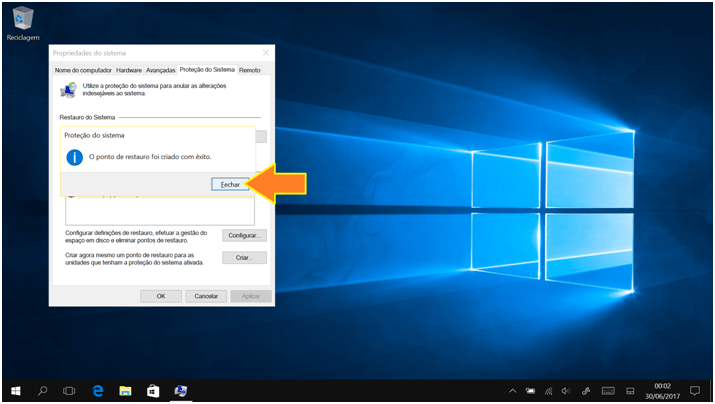Screen dimensions: 715x404
Task: Open the Recycle Bin (Reciclagem) desktop icon
Action: pyautogui.click(x=19, y=21)
